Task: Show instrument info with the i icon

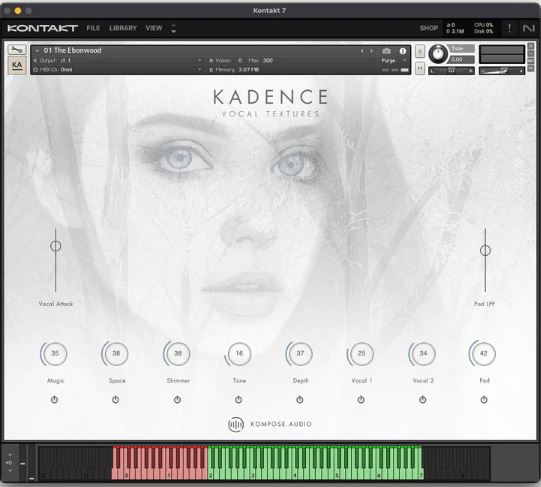Action: pyautogui.click(x=403, y=51)
